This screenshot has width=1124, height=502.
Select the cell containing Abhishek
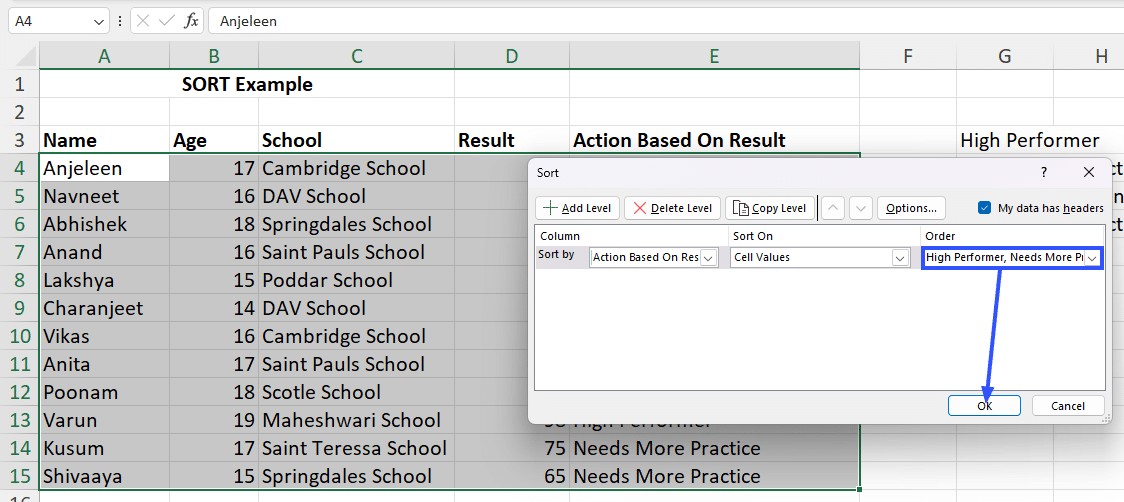[104, 224]
